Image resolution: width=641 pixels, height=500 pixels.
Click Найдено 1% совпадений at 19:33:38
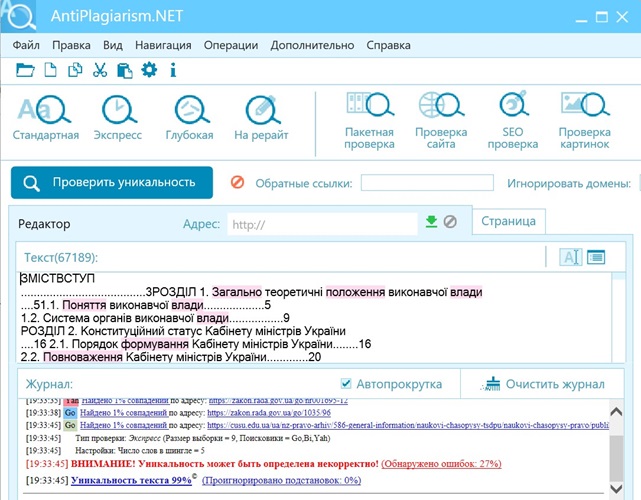coord(124,413)
